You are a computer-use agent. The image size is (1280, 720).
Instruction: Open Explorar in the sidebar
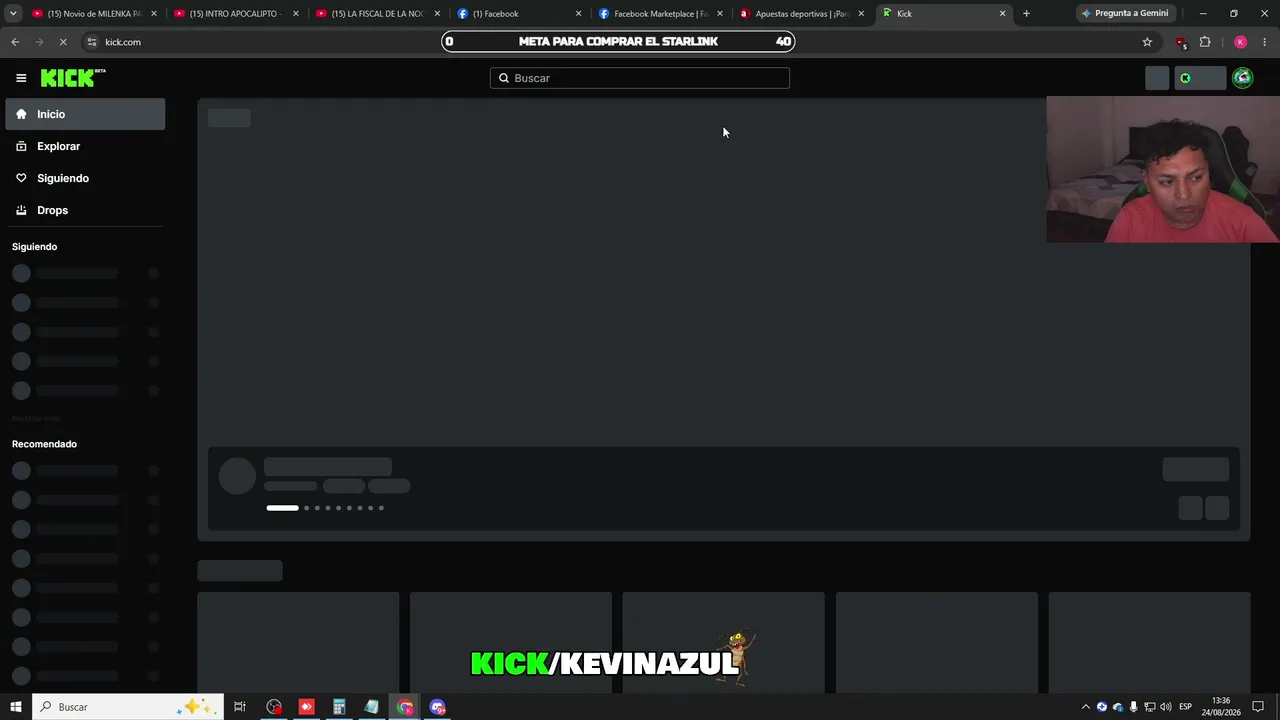pos(85,146)
